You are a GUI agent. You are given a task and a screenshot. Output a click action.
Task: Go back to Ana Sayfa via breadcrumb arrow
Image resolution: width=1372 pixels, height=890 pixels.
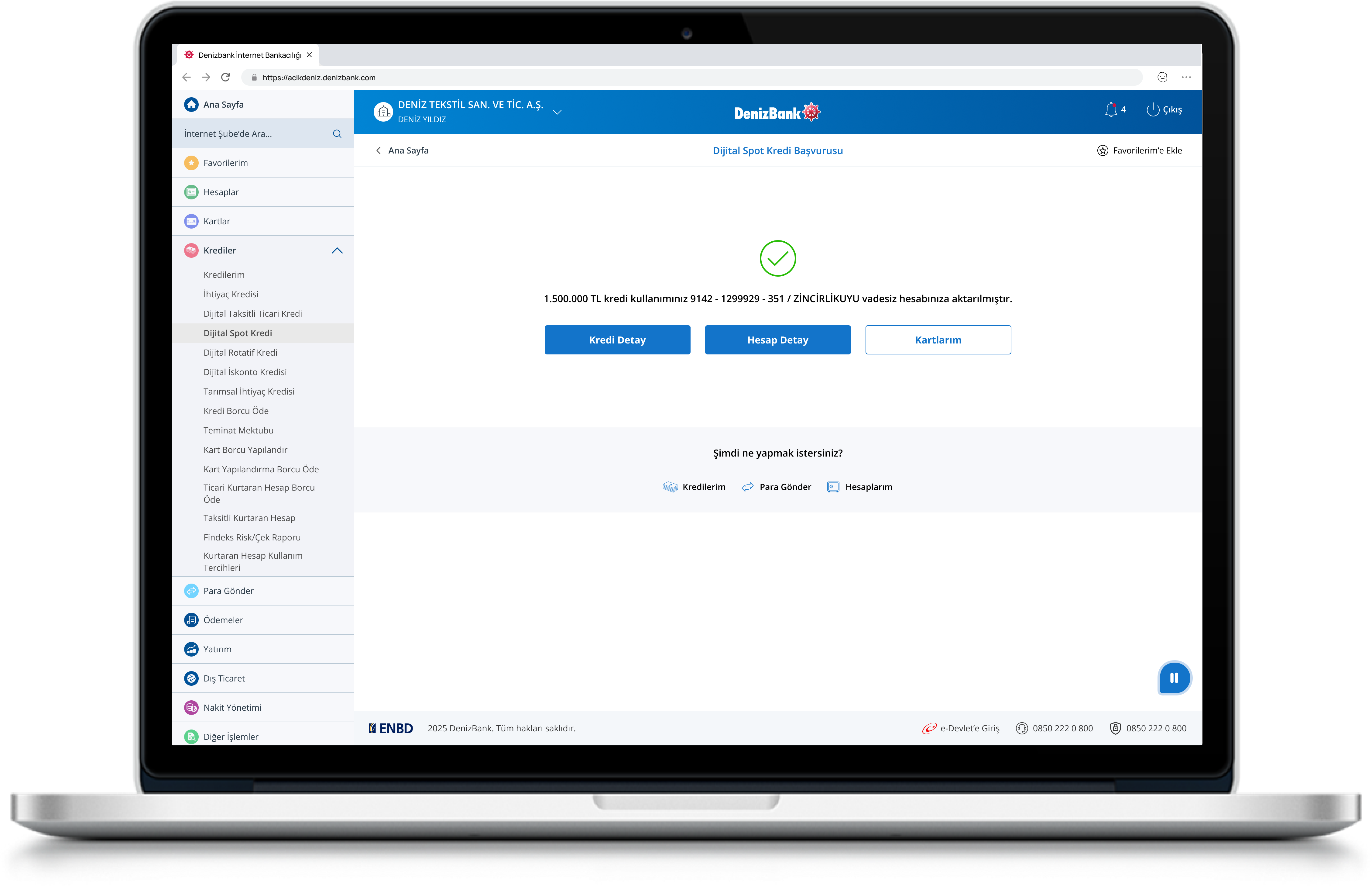(378, 150)
